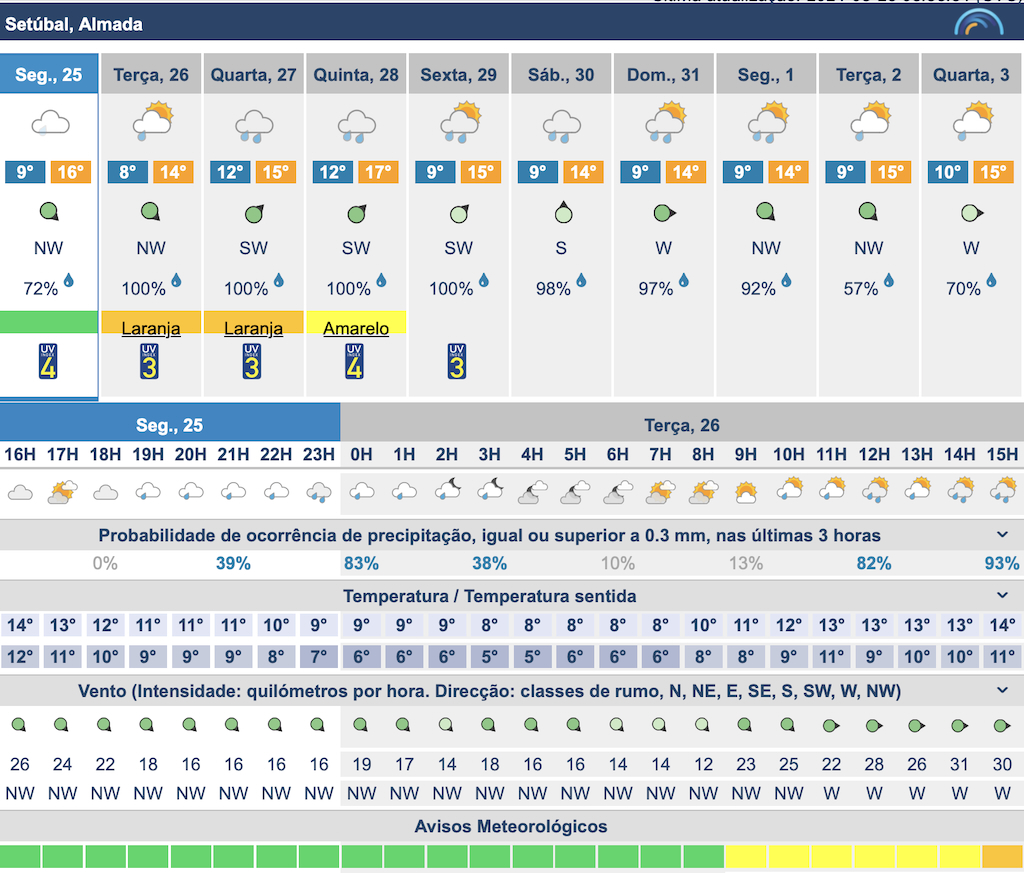Viewport: 1024px width, 873px height.
Task: Collapse the Vento wind section chevron
Action: tap(1002, 690)
